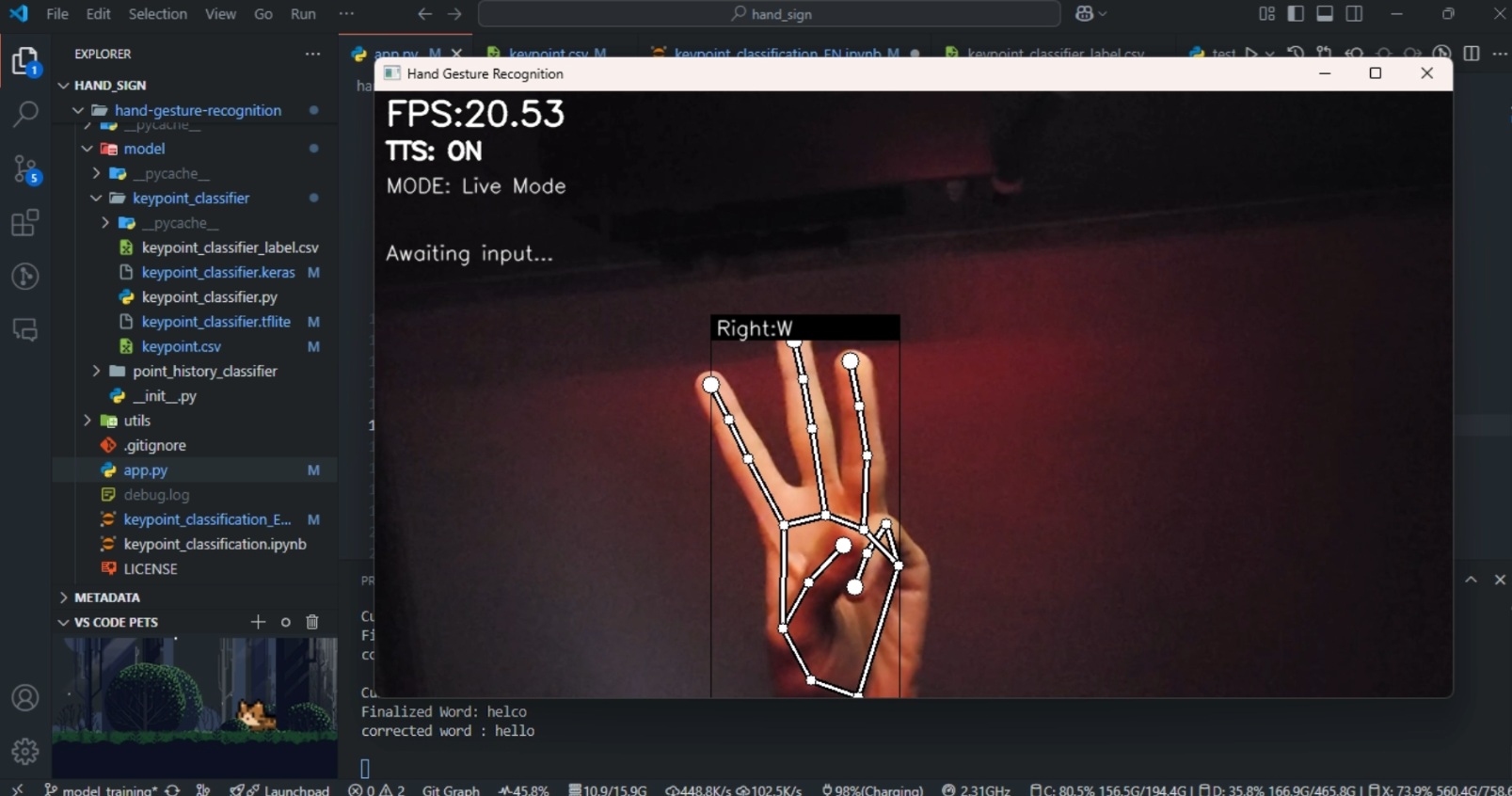Click the remote window icon in status bar
The width and height of the screenshot is (1512, 796).
pos(17,789)
